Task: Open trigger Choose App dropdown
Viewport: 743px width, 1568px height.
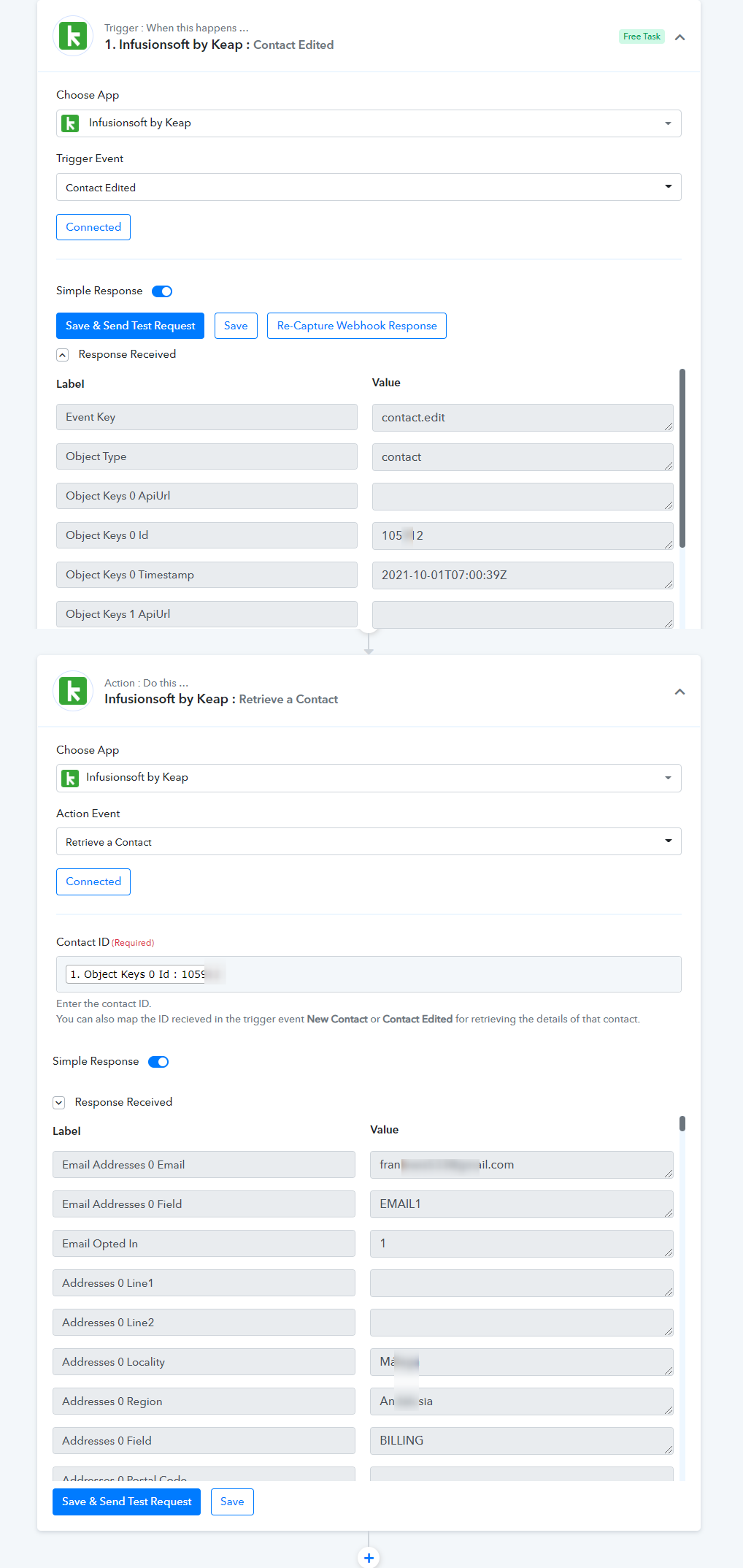Action: coord(369,123)
